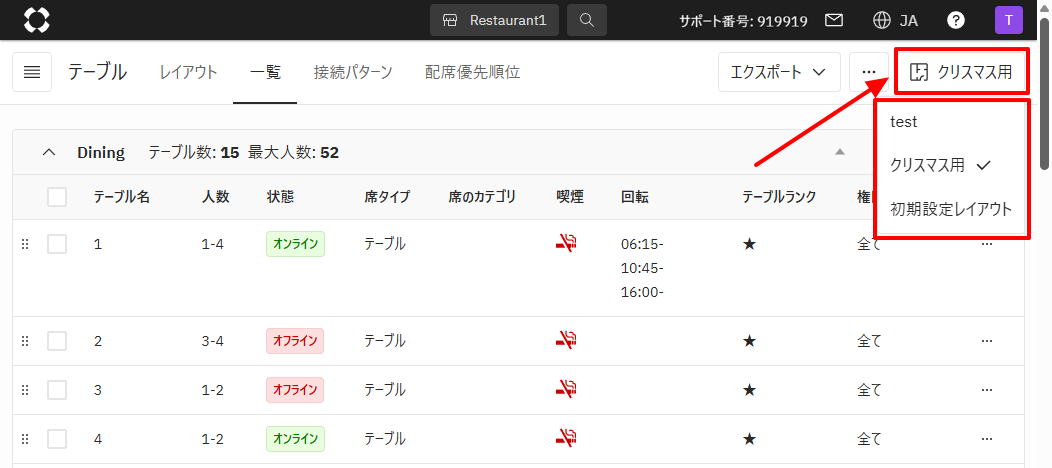Click rotation time 06:15- in table 1

coord(641,245)
